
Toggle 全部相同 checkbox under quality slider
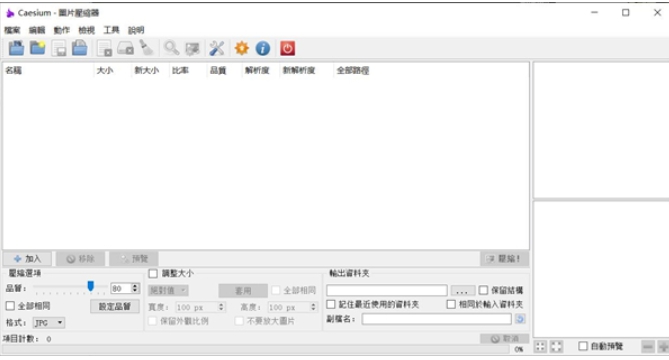tap(10, 306)
